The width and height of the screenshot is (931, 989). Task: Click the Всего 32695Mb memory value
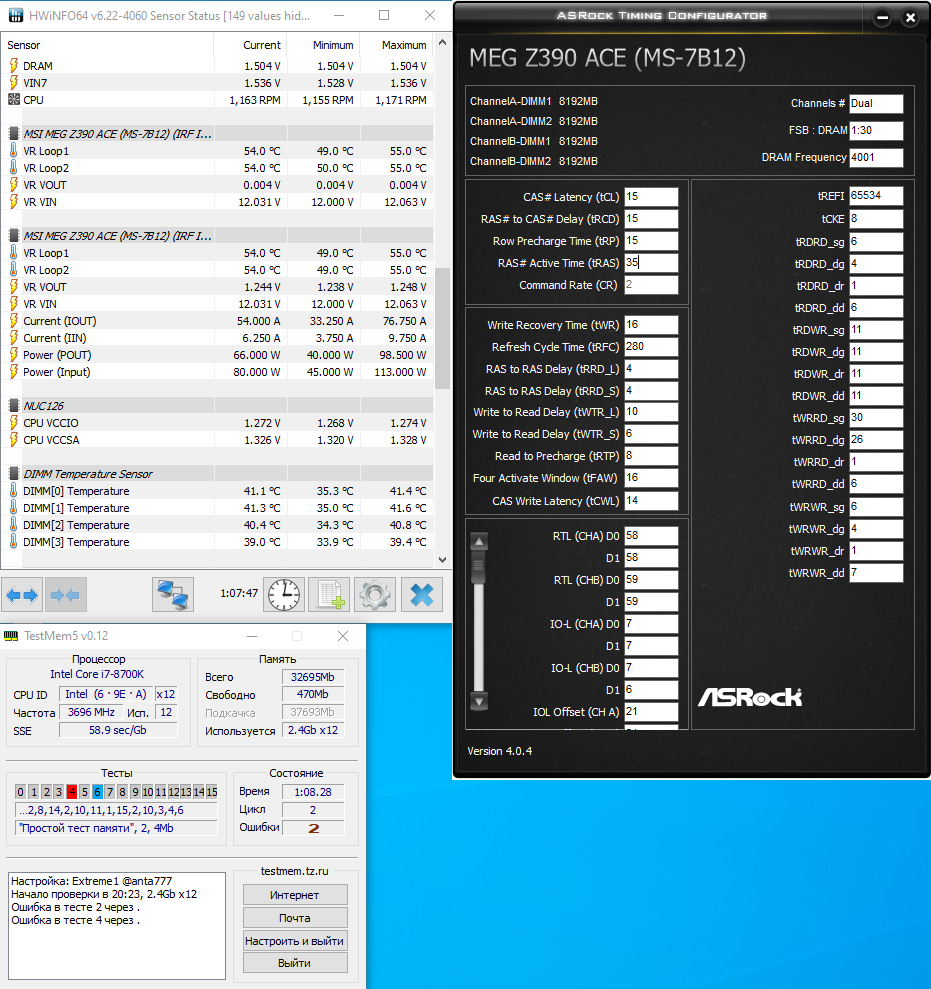point(313,677)
